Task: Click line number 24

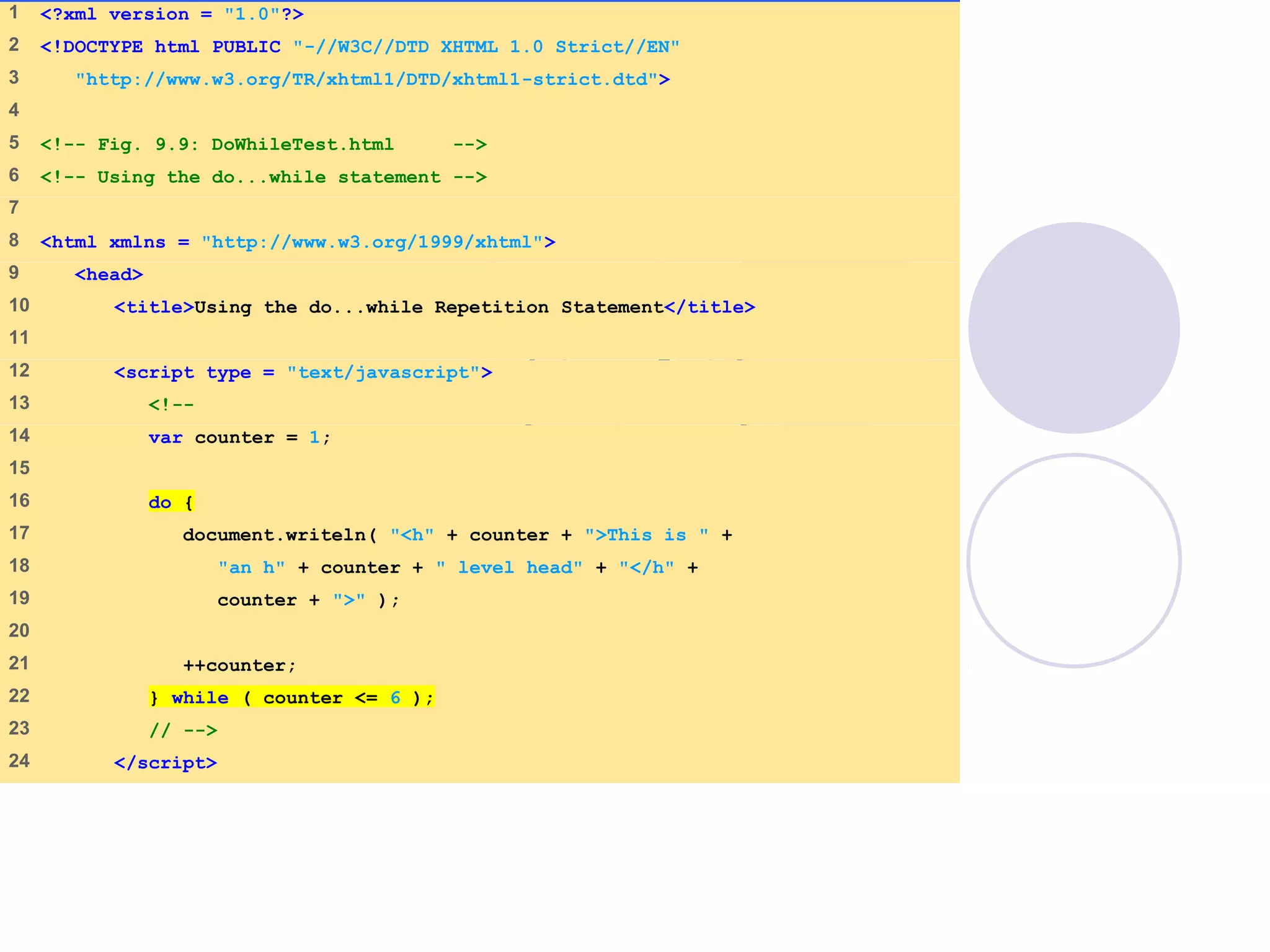Action: pyautogui.click(x=19, y=760)
